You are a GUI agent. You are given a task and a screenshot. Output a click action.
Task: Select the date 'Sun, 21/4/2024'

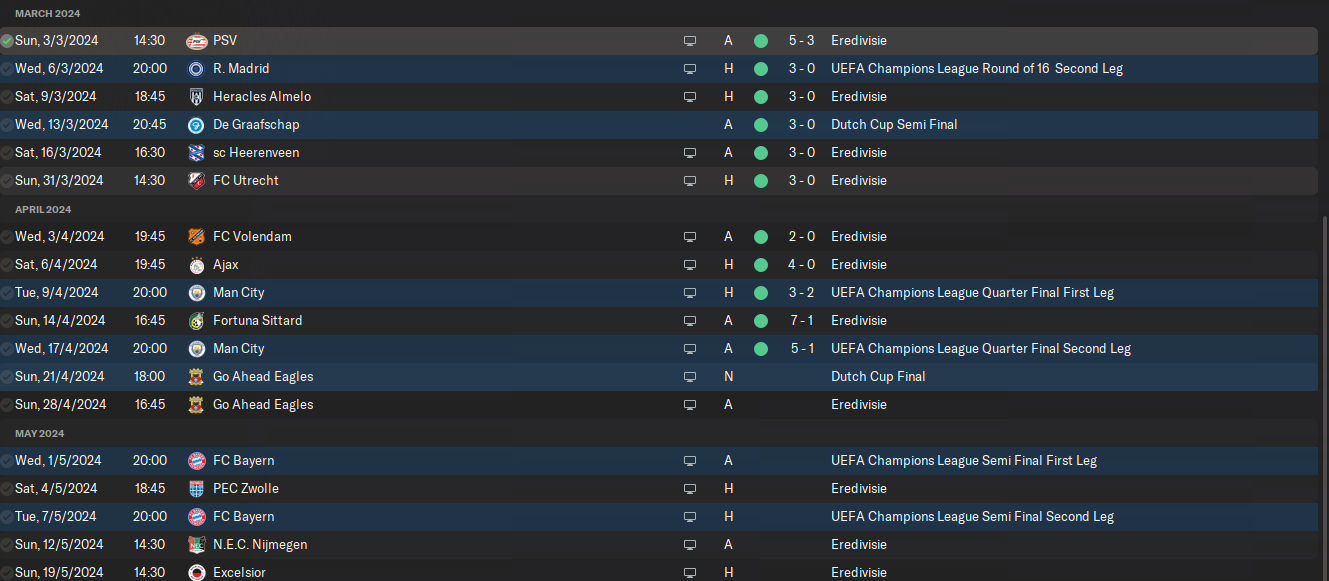59,377
